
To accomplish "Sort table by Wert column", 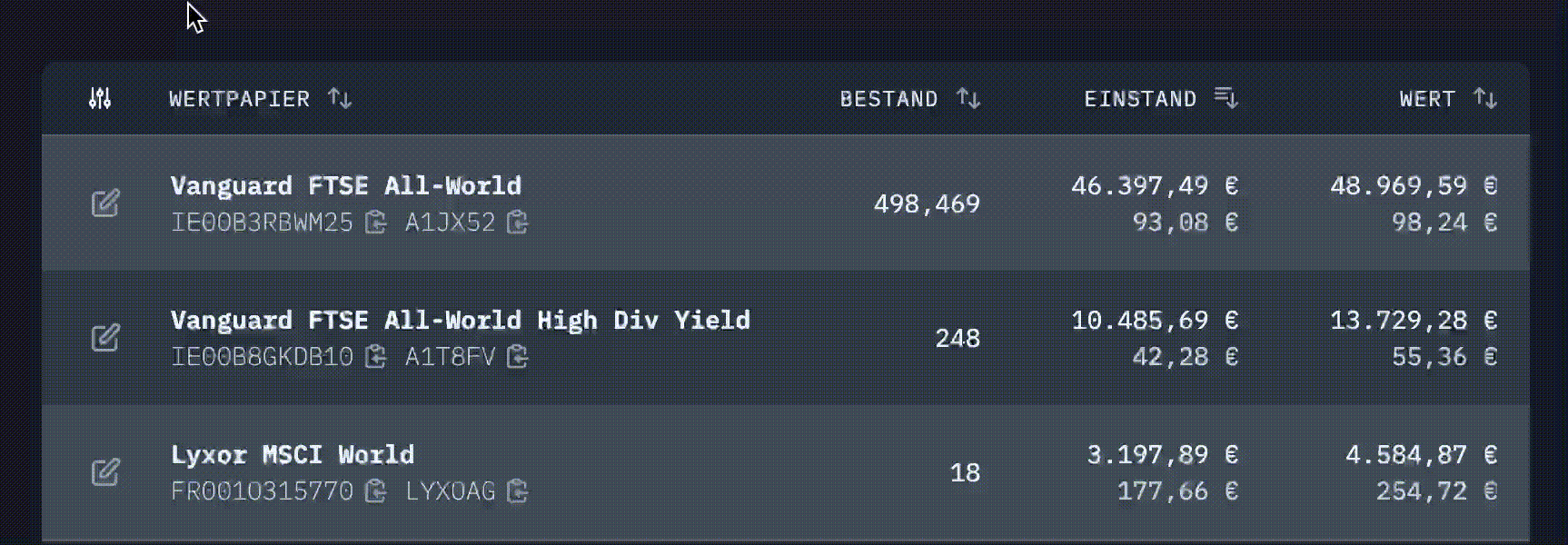I will coord(1485,98).
